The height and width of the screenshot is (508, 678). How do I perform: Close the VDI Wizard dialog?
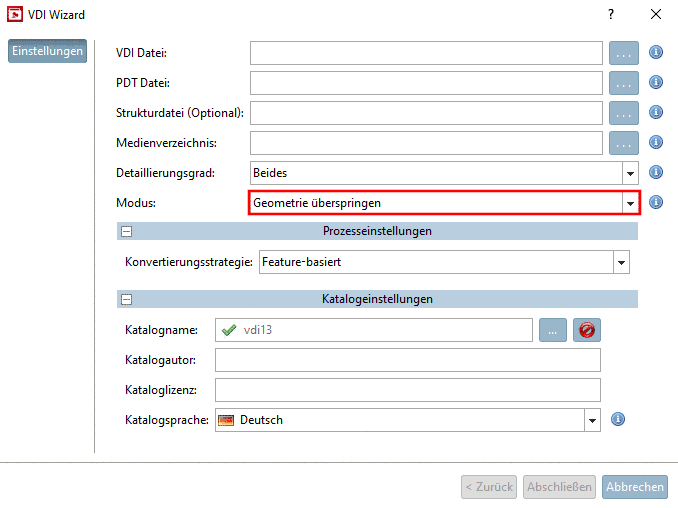click(x=656, y=14)
